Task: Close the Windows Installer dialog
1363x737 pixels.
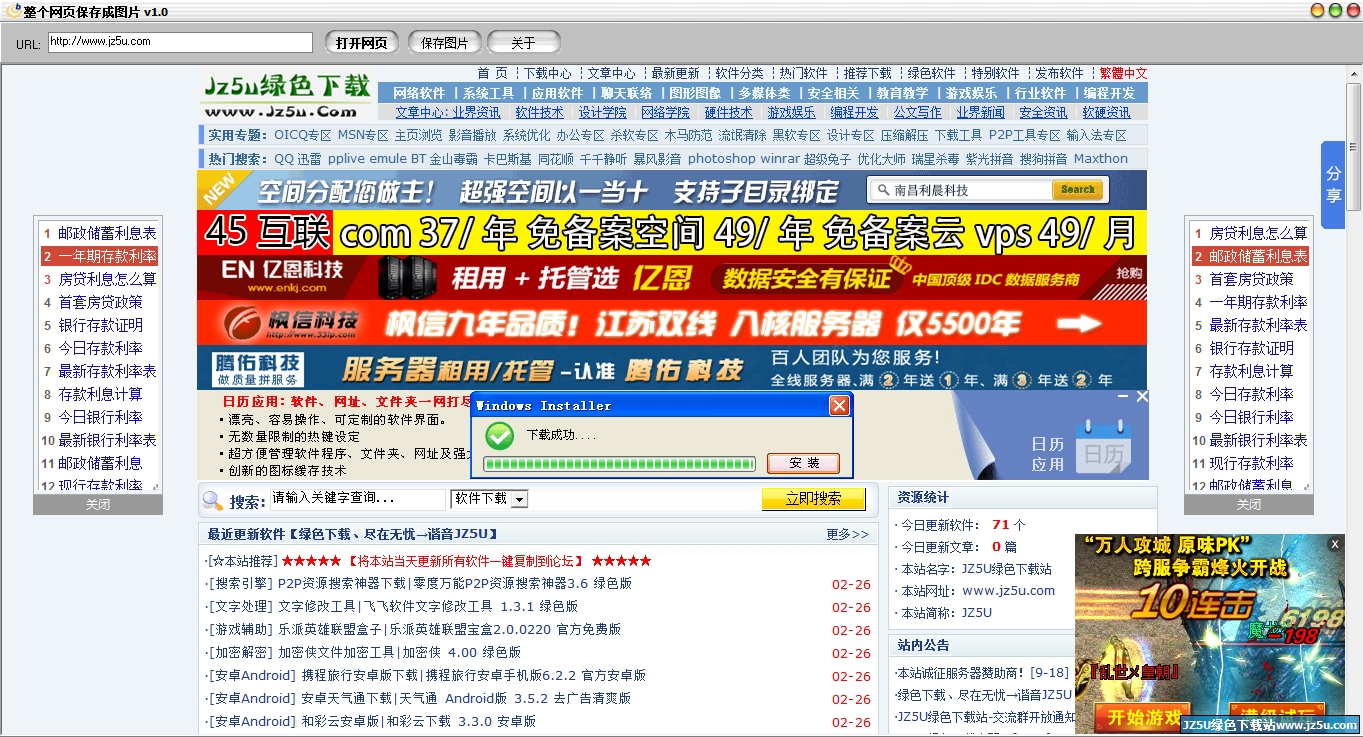Action: click(839, 405)
